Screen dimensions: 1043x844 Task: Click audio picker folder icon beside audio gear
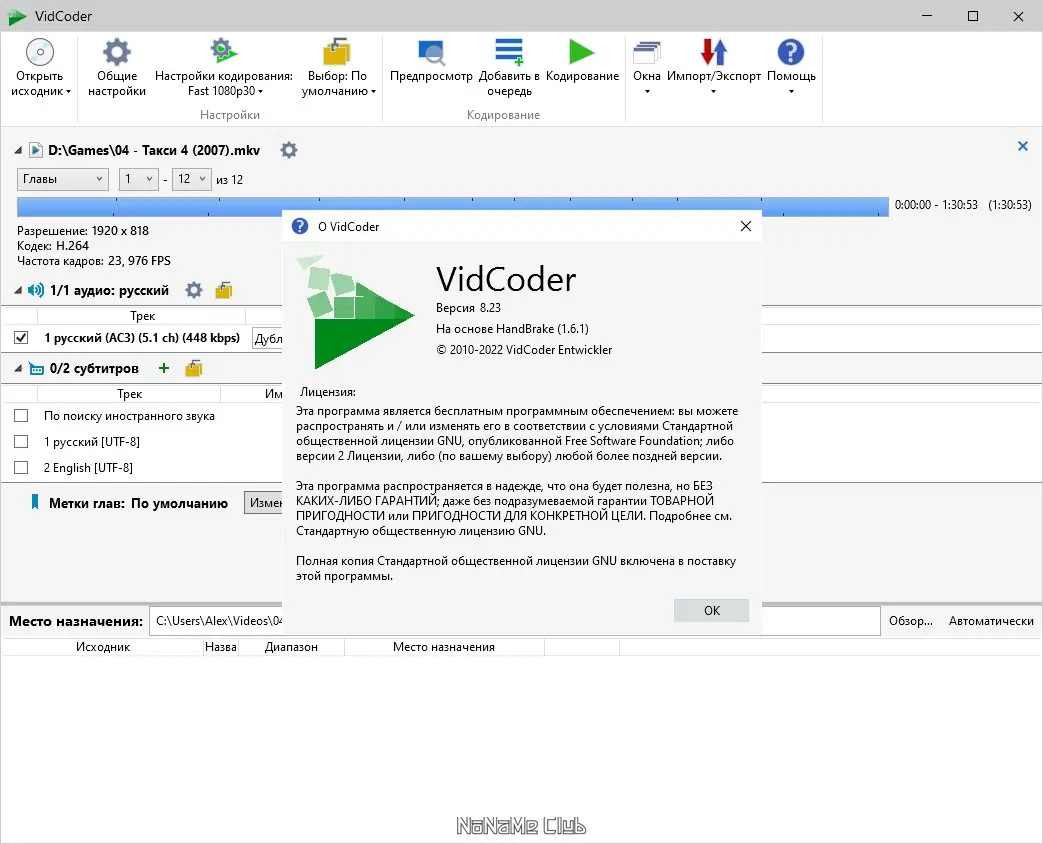click(x=224, y=290)
